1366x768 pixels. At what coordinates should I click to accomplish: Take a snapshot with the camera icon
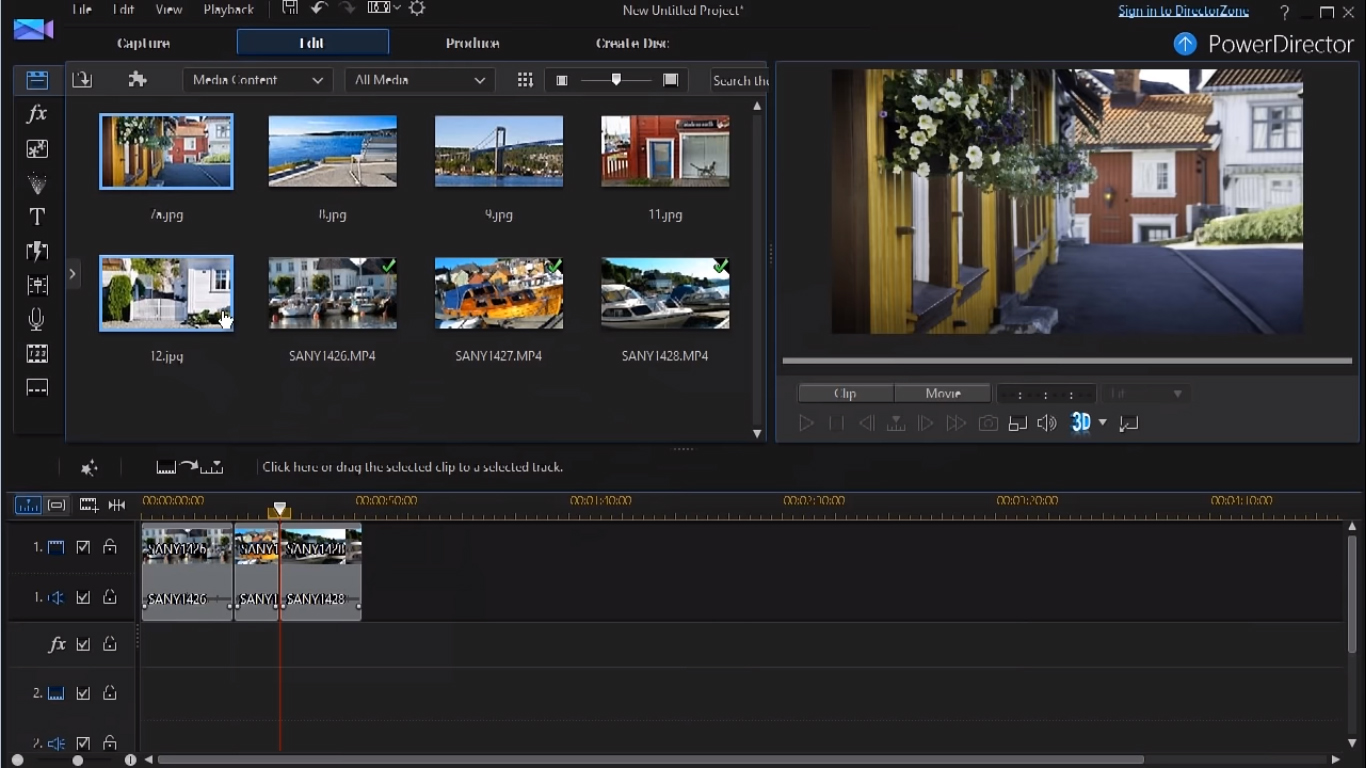(x=988, y=423)
